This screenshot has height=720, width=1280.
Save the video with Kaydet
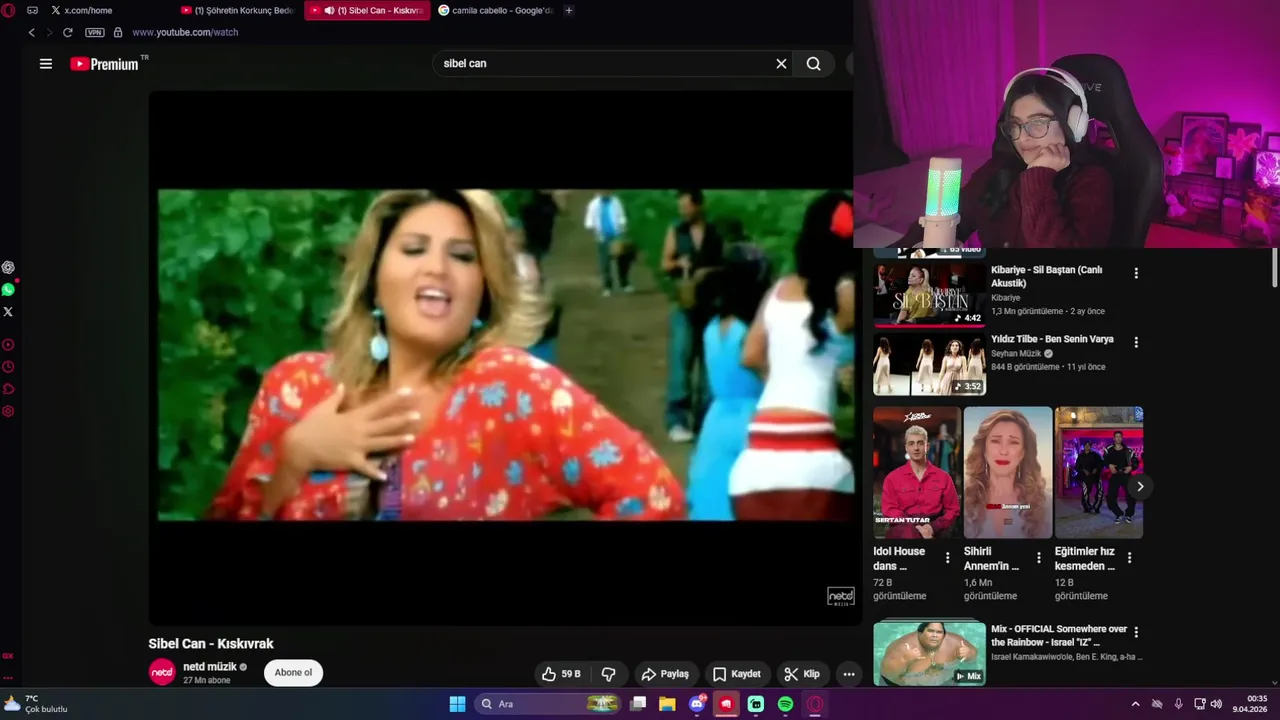[736, 674]
